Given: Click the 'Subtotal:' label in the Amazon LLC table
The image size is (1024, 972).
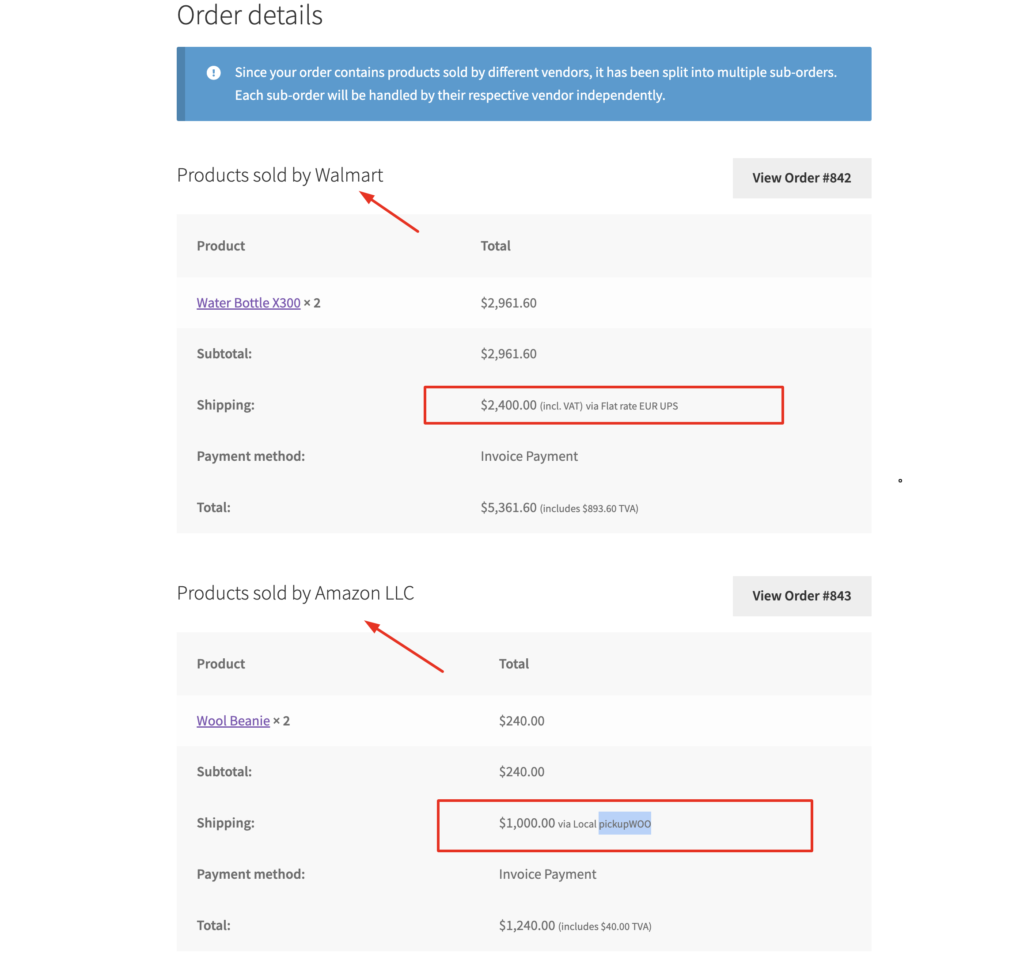Looking at the screenshot, I should (x=224, y=772).
